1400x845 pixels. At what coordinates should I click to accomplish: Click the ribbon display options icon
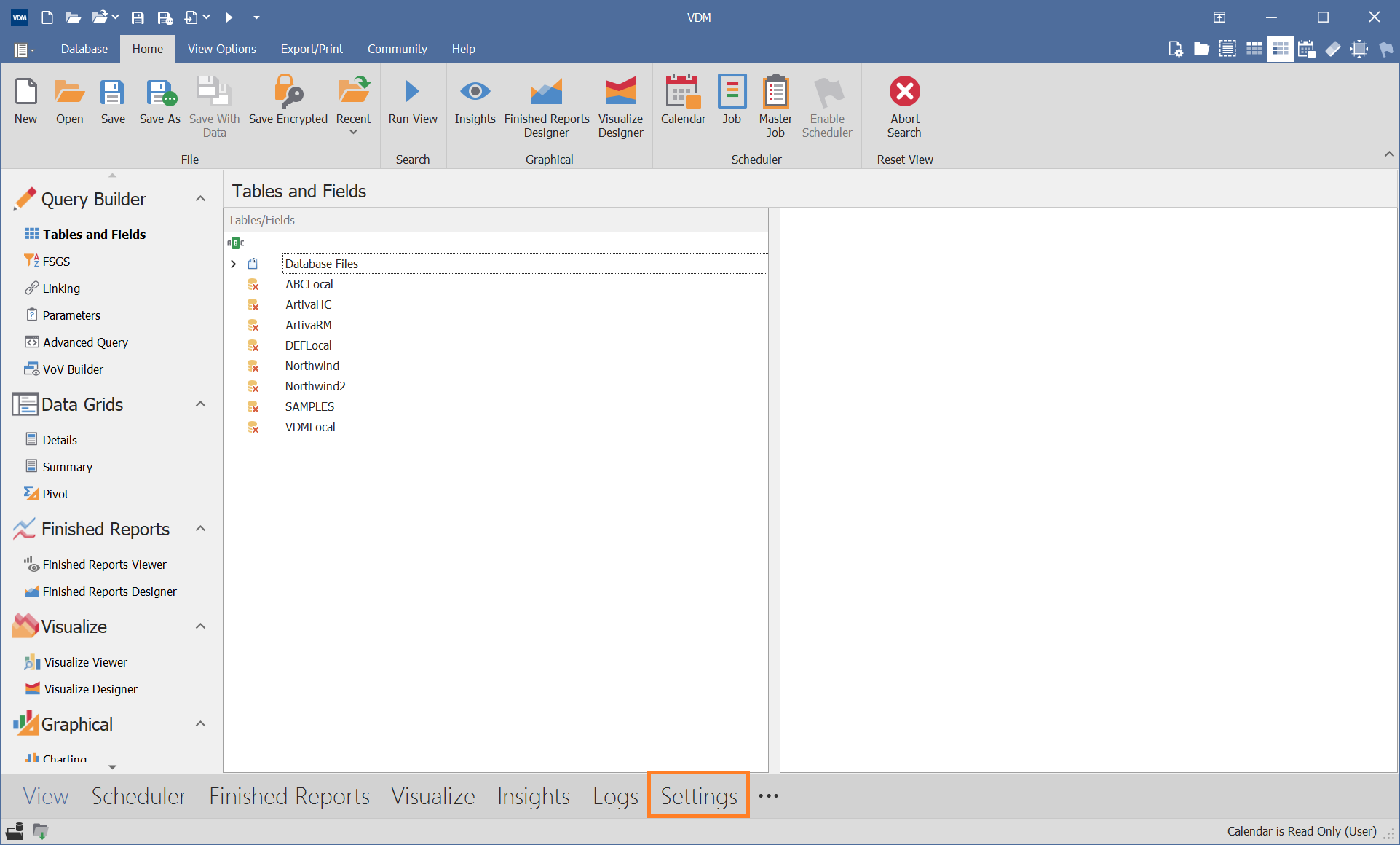tap(1219, 17)
